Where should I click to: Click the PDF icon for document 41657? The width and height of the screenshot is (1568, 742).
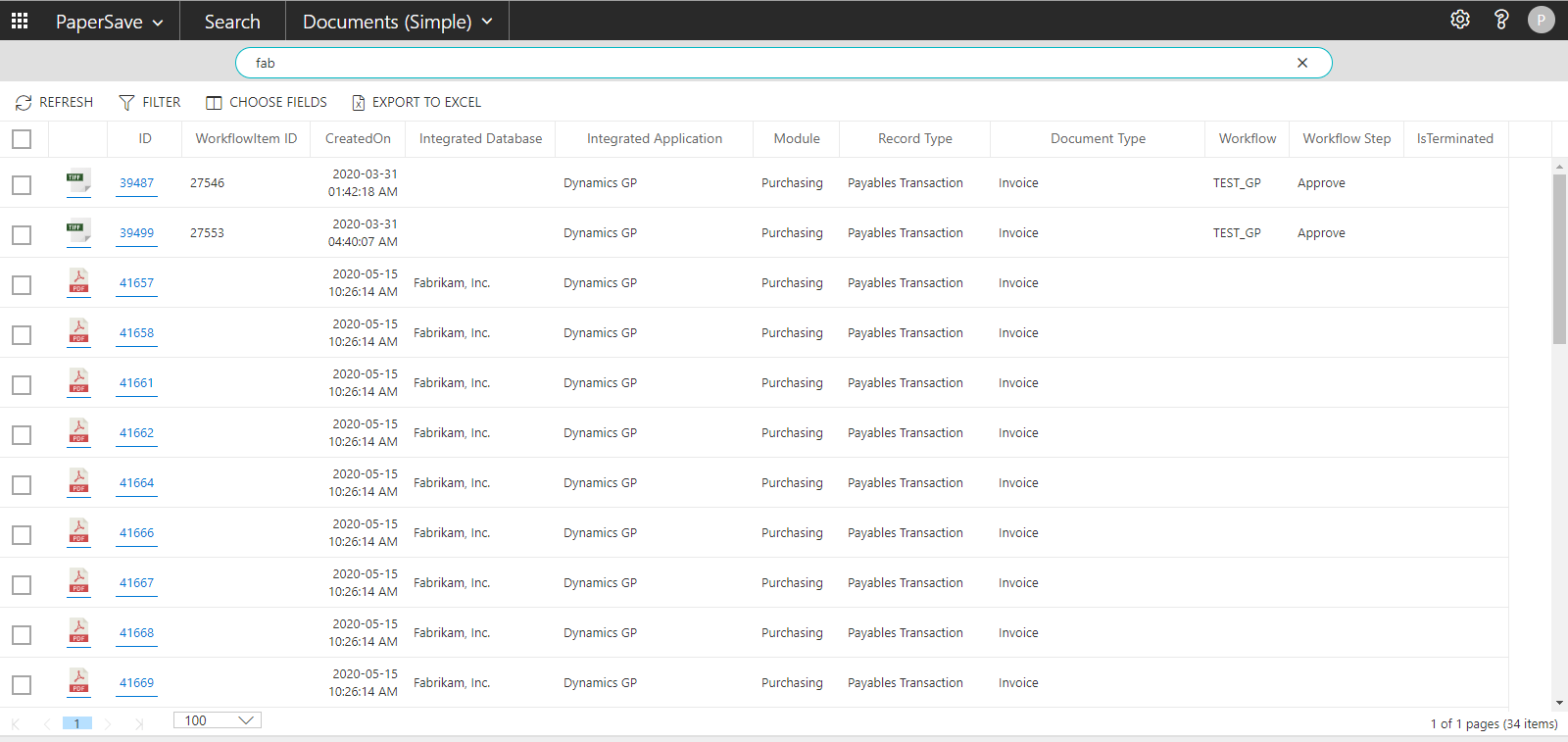pyautogui.click(x=78, y=282)
